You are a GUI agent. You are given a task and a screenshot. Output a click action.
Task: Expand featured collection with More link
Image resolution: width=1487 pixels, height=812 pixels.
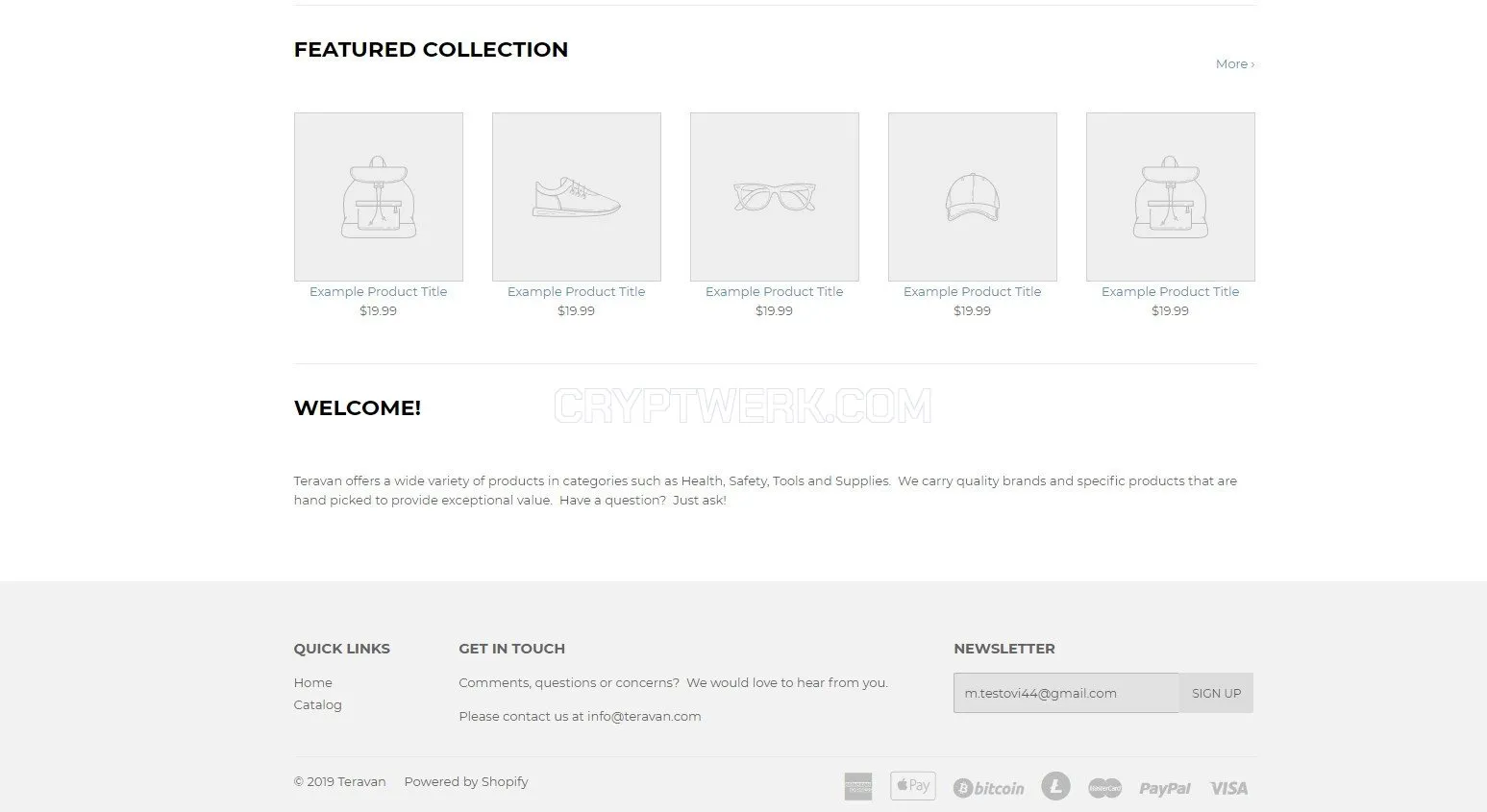(1235, 64)
